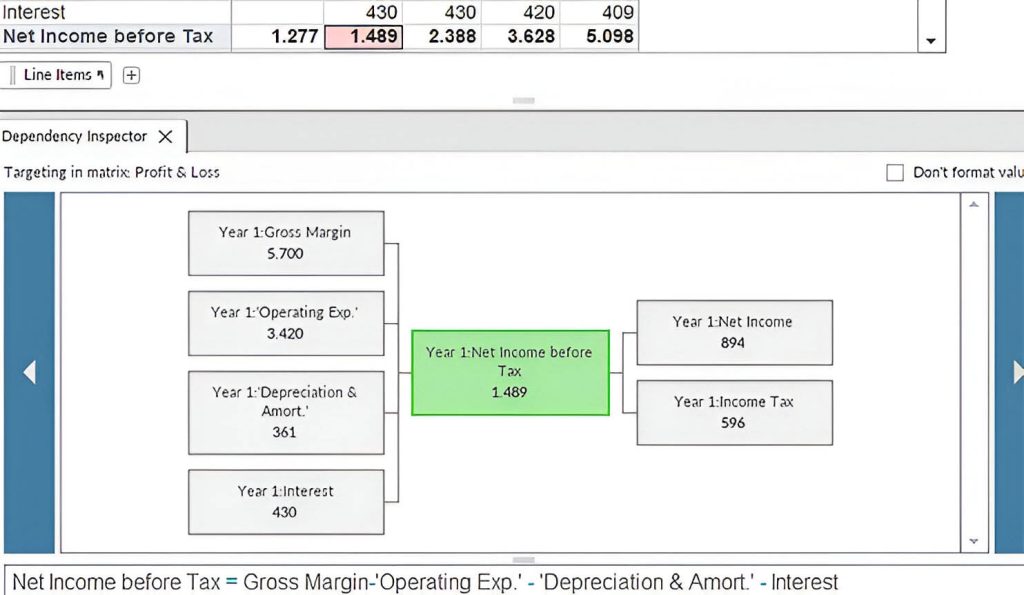The height and width of the screenshot is (595, 1024).
Task: Switch to the Line Items tab
Action: 59,75
